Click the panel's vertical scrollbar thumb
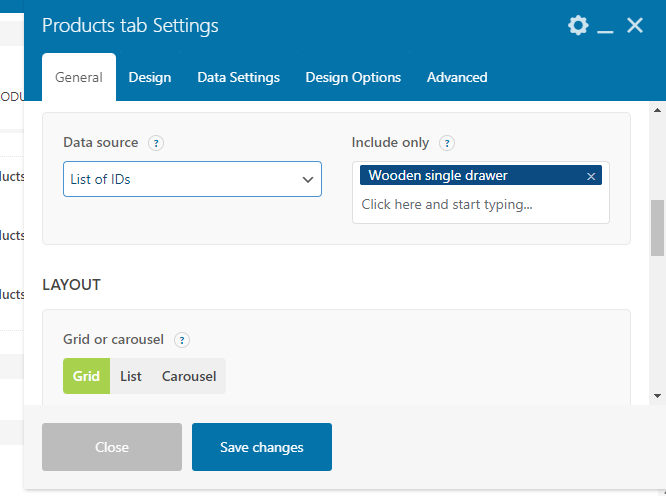This screenshot has width=666, height=496. [657, 228]
